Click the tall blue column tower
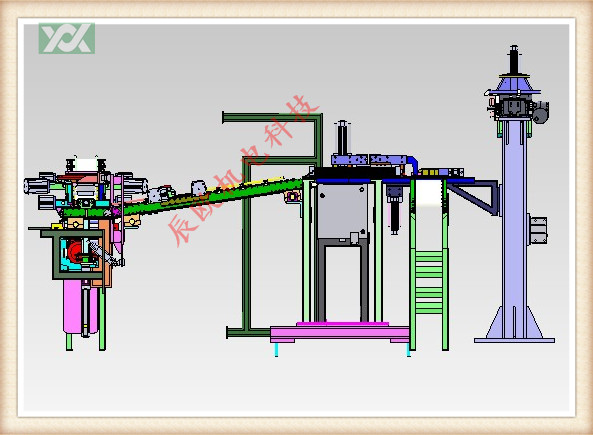Viewport: 593px width, 435px height. [514, 229]
